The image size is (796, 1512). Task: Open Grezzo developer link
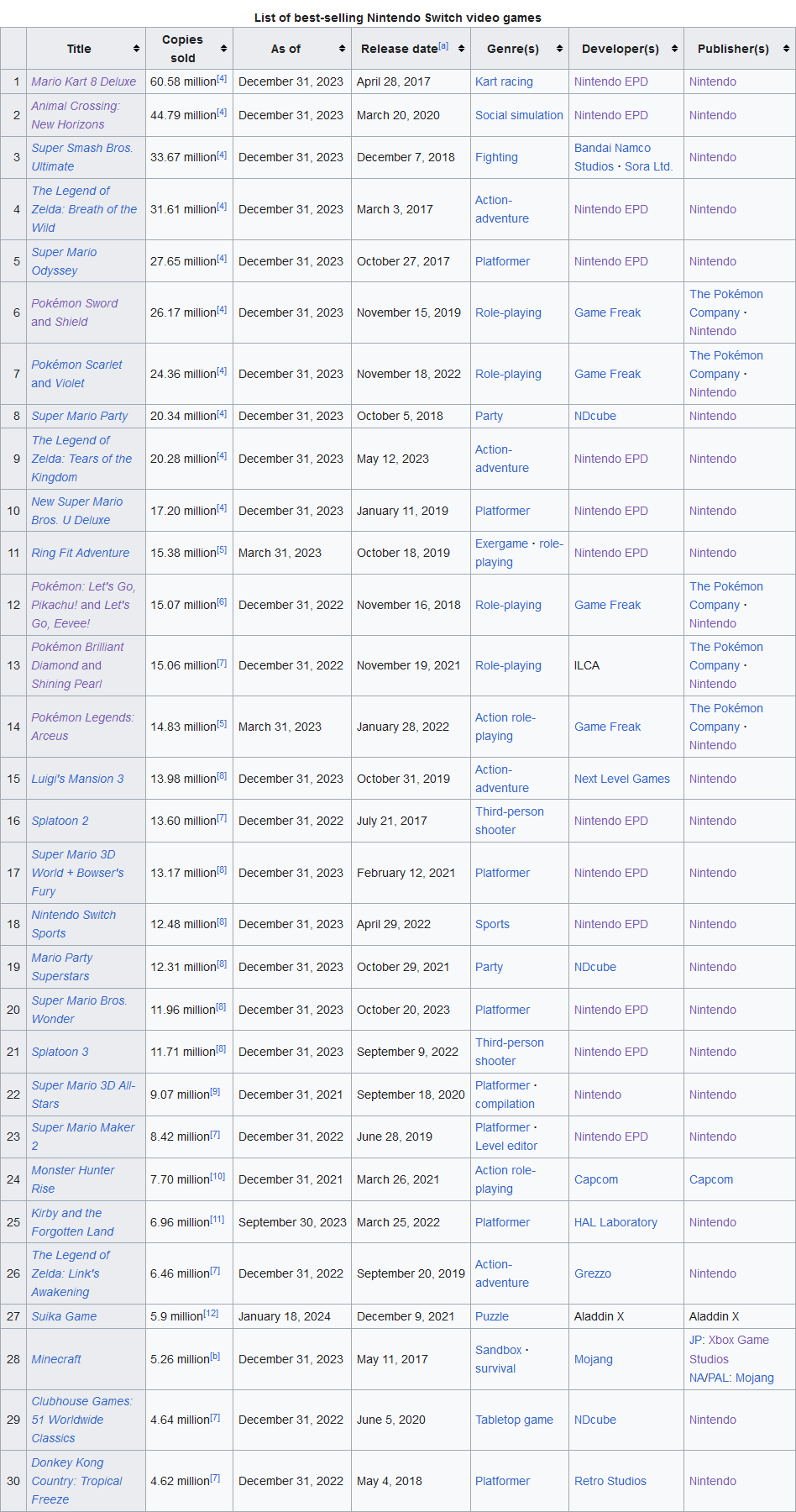coord(593,1273)
